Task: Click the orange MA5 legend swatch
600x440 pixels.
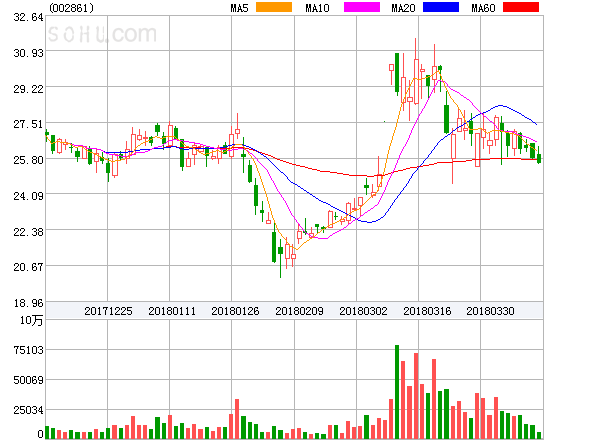Action: point(274,7)
